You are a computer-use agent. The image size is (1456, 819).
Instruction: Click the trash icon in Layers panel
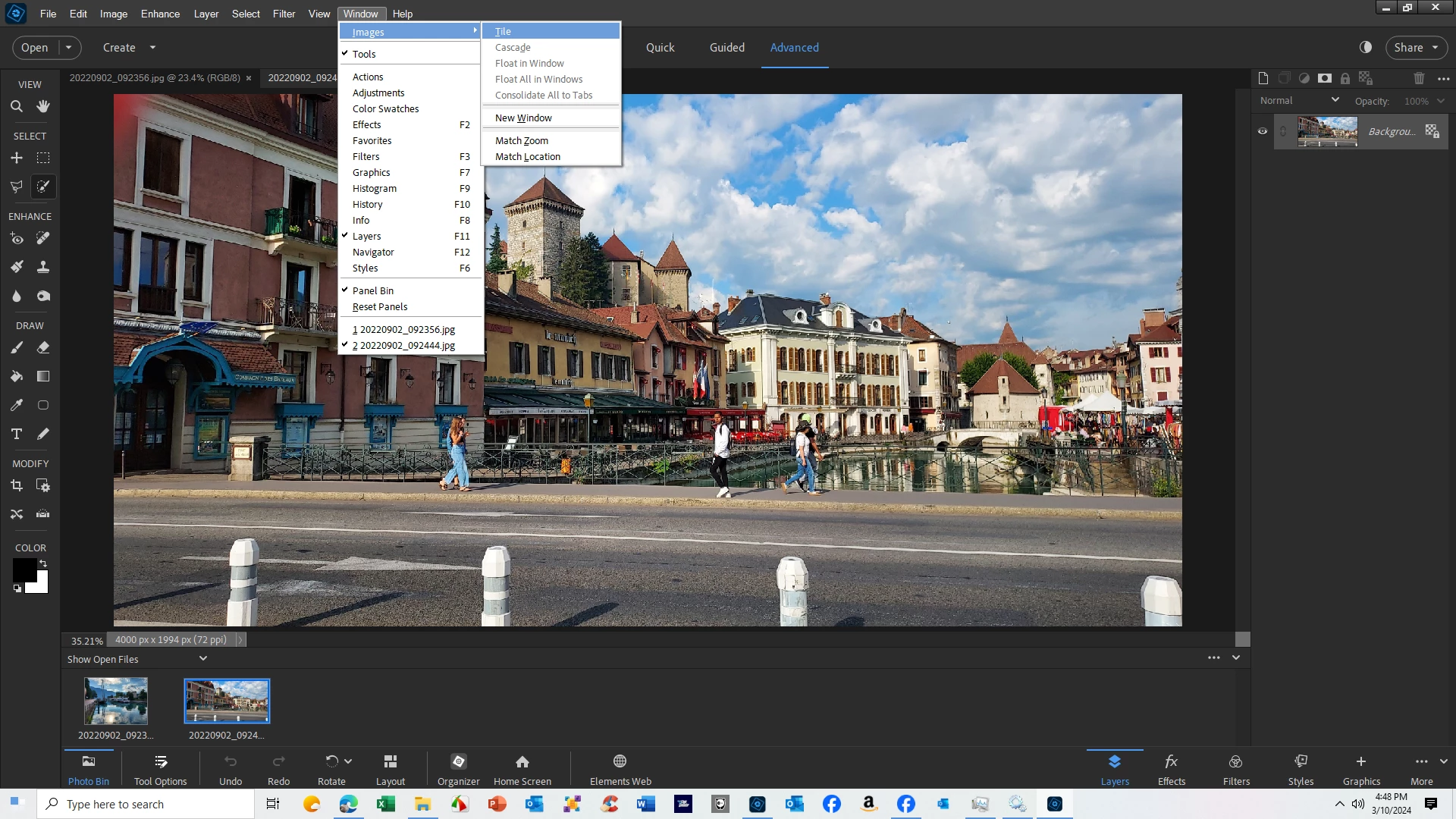point(1419,78)
